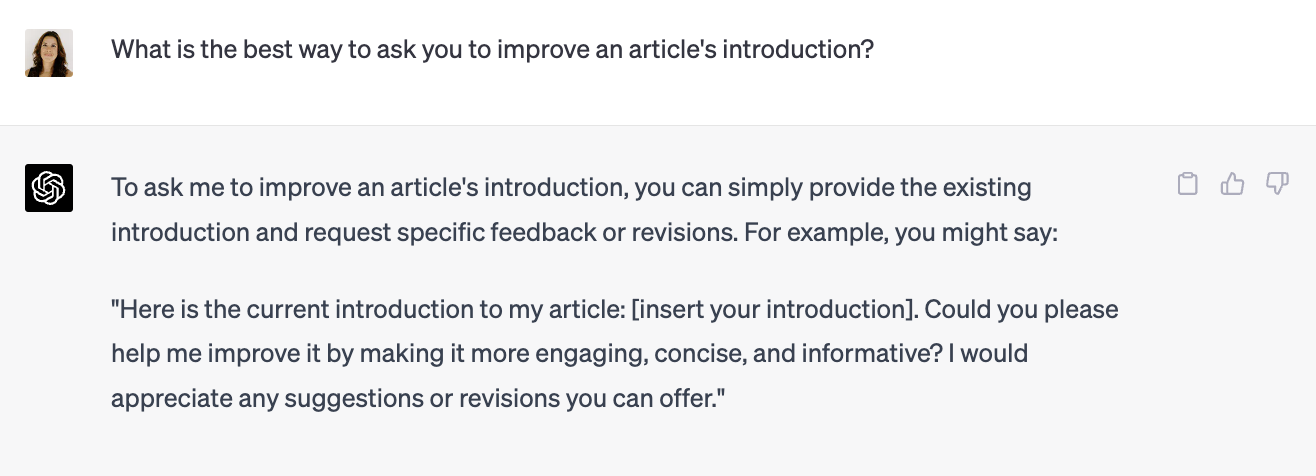Give the response a thumbs down
Viewport: 1316px width, 476px height.
pos(1277,184)
